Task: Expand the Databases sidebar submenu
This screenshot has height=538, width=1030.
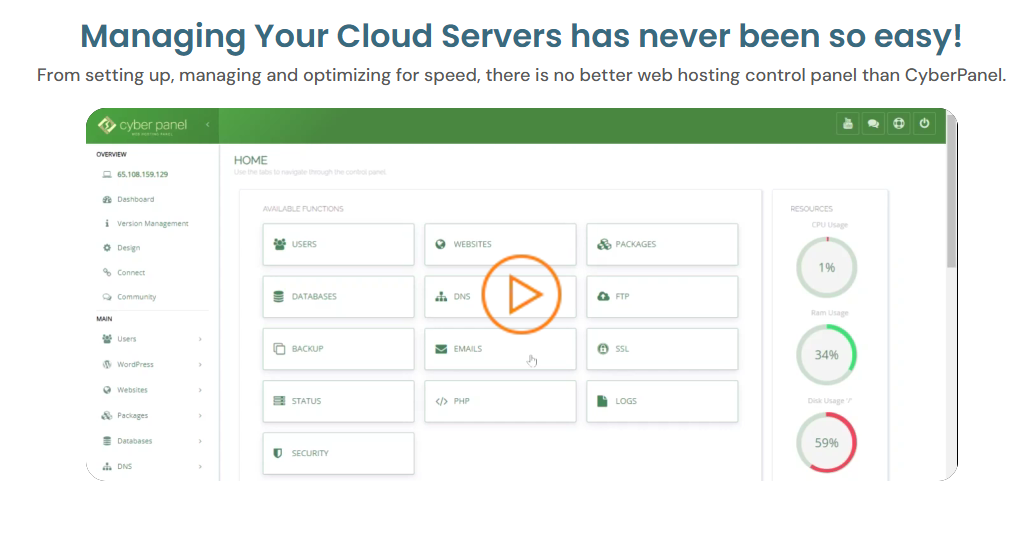Action: tap(200, 441)
